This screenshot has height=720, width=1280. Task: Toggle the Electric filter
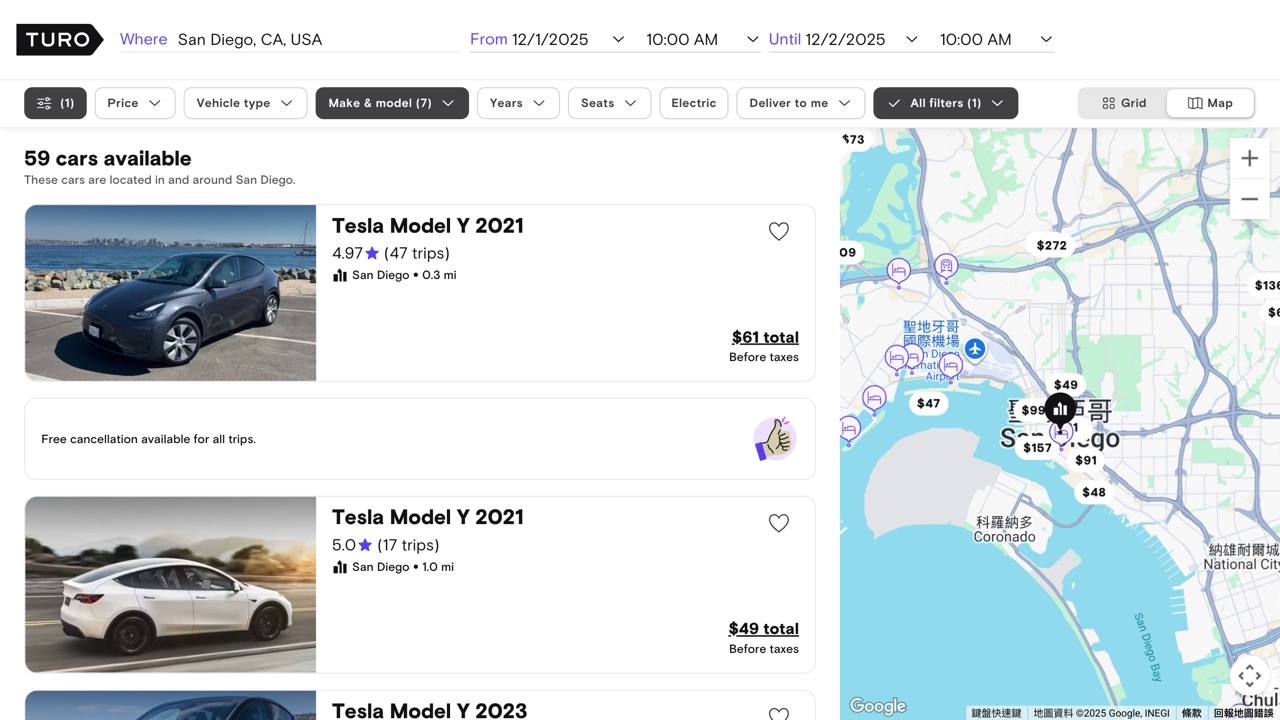693,103
